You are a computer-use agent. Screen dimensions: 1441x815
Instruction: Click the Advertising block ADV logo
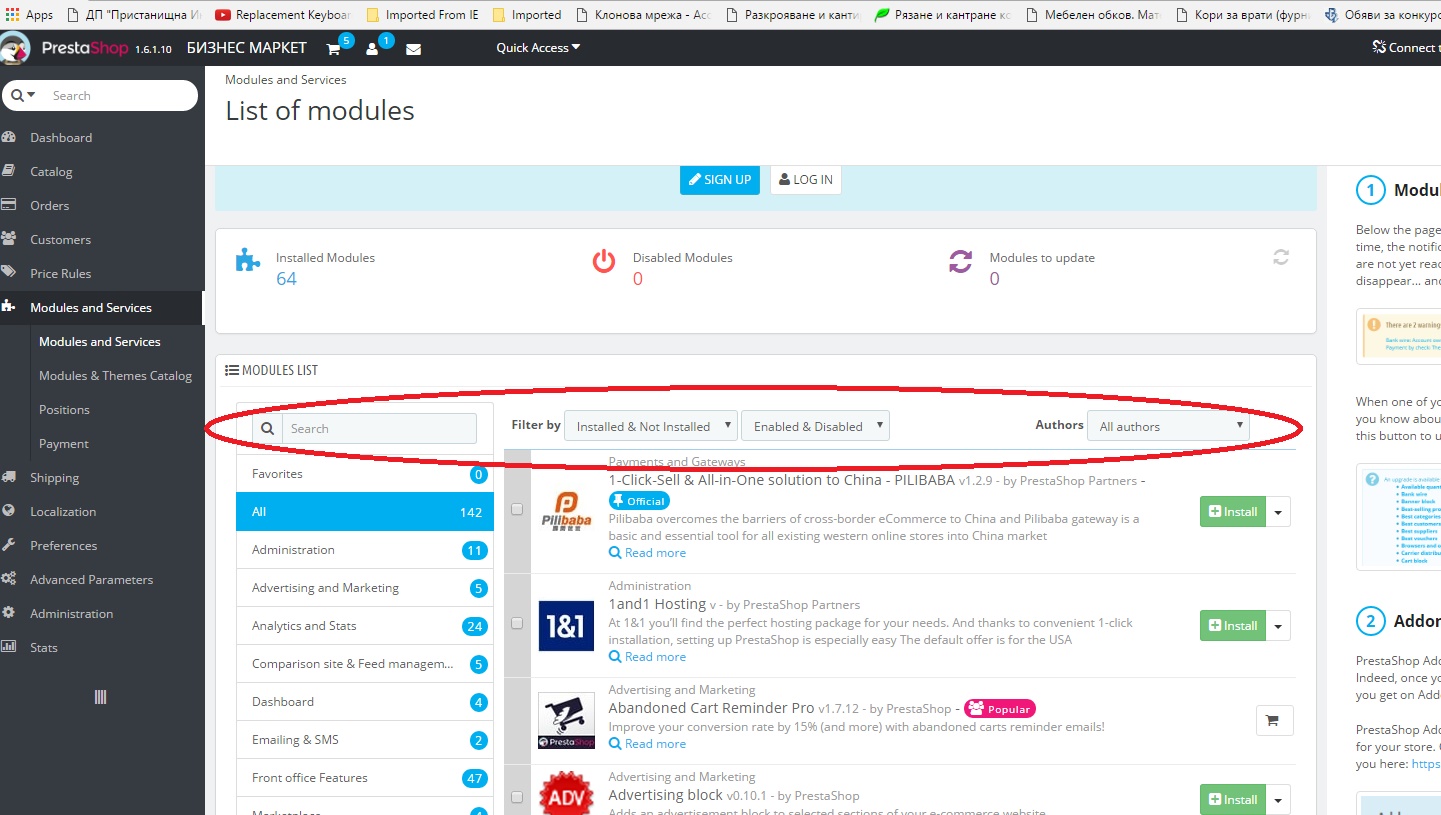coord(566,794)
